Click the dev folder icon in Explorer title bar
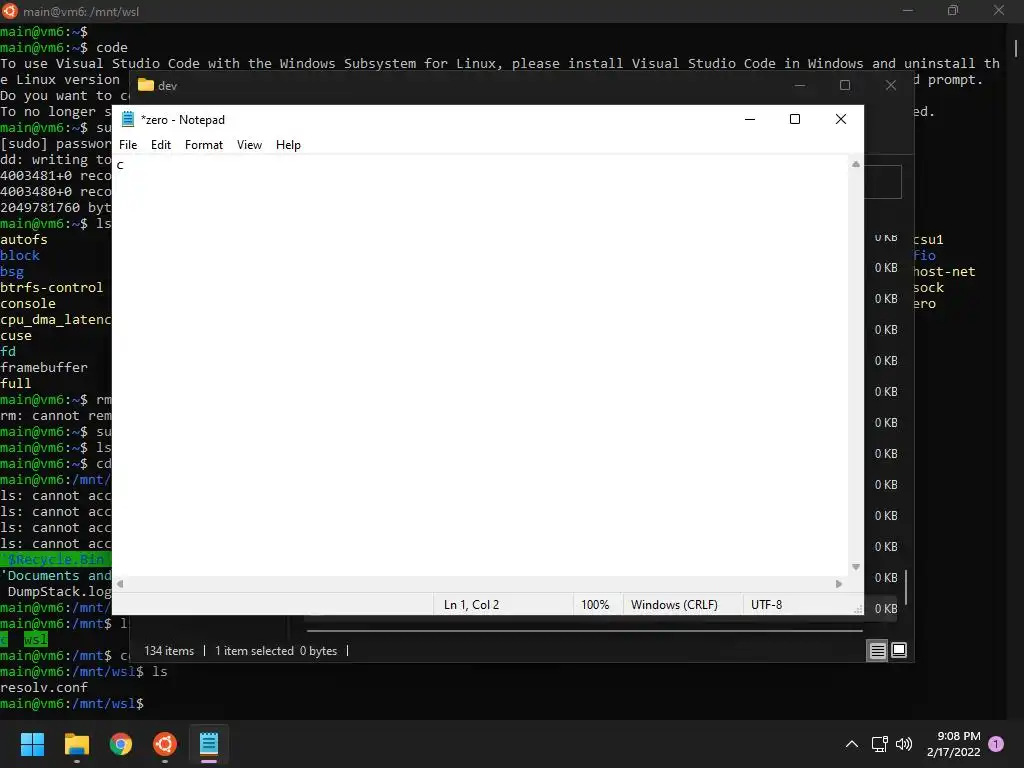Viewport: 1024px width, 768px height. coord(146,86)
